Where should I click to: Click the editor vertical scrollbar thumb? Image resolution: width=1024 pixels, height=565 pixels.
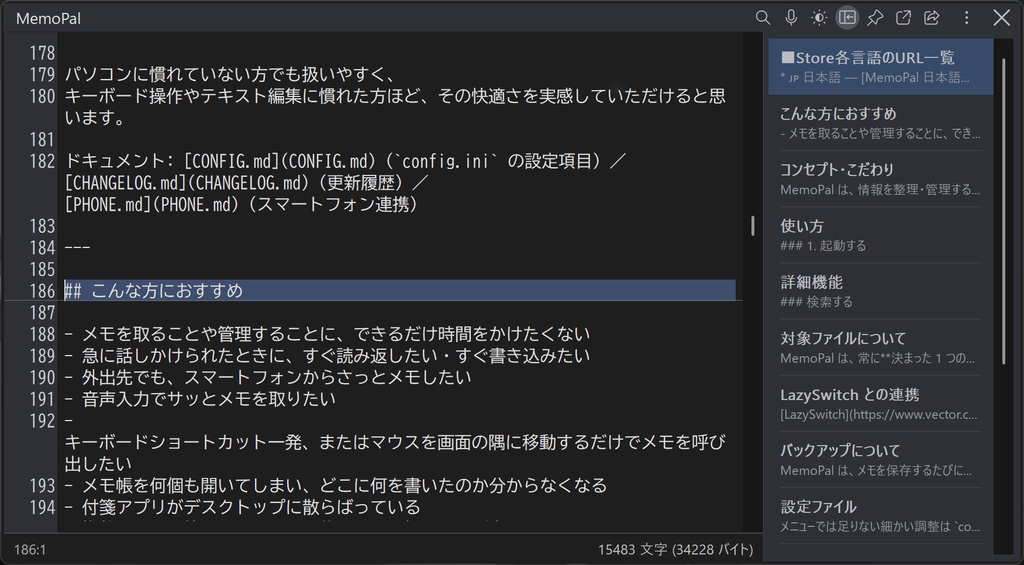[752, 226]
